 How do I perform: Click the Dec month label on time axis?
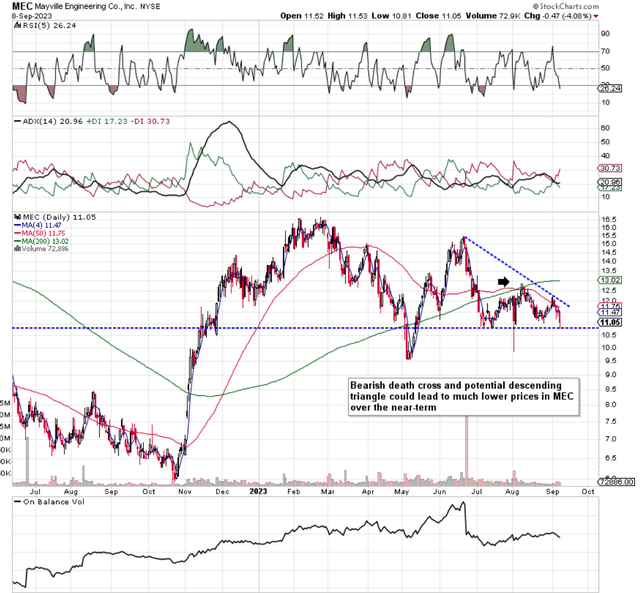pos(222,491)
